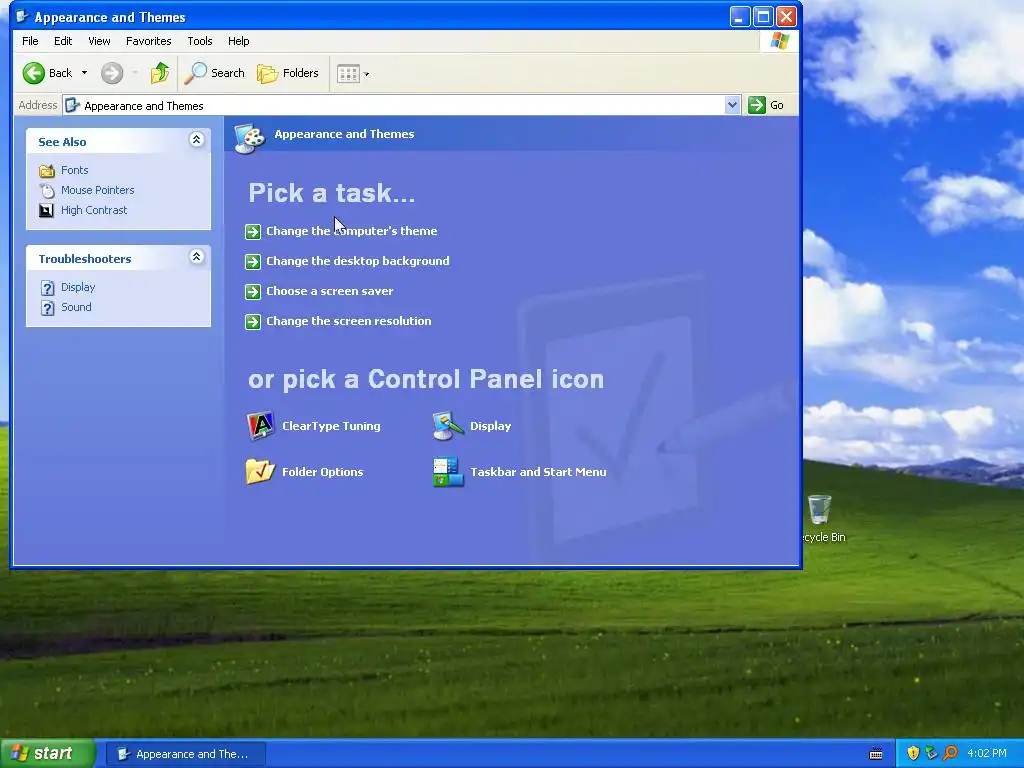Click arrow icon beside Choose a screen saver

[253, 292]
